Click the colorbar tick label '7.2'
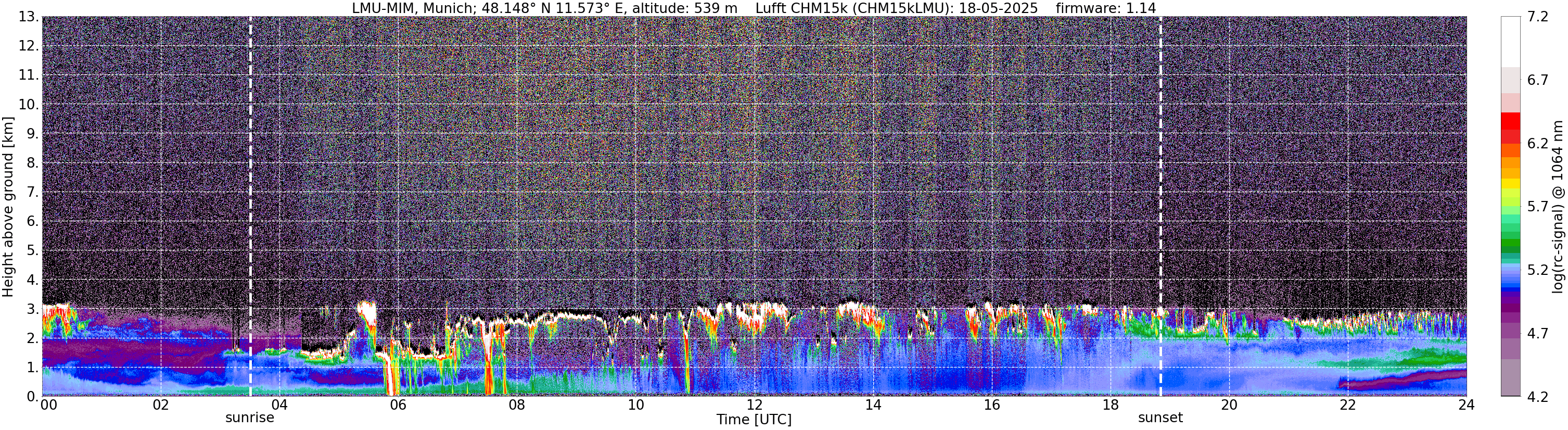1568x430 pixels. point(1538,17)
